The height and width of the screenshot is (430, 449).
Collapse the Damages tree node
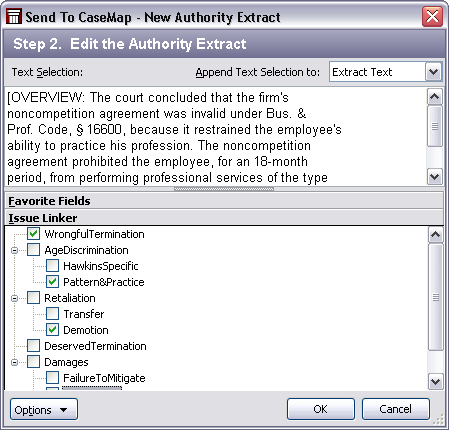point(14,362)
